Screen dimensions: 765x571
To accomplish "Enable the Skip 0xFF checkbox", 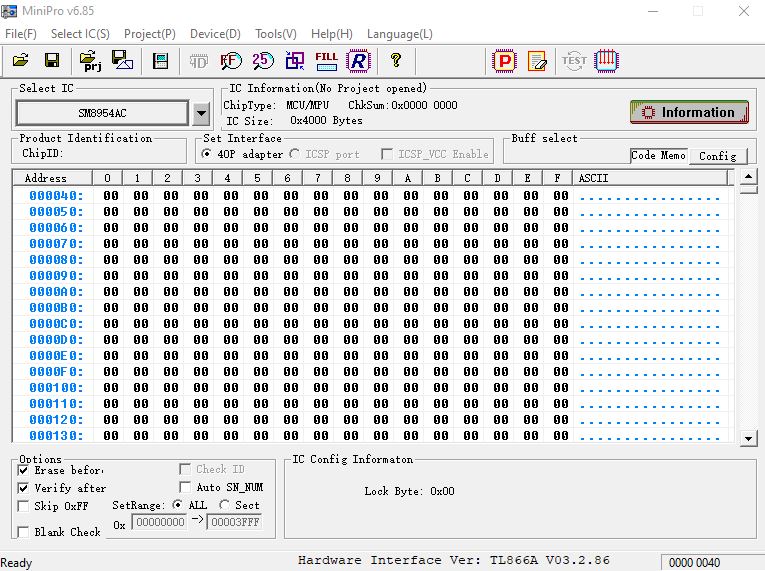I will point(23,506).
